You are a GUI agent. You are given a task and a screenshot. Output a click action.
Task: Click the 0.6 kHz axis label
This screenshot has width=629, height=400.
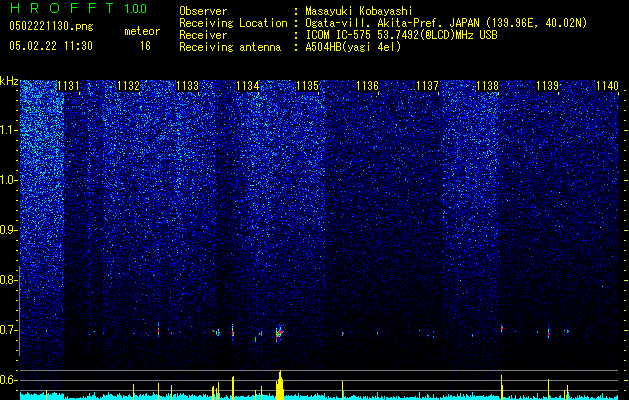[x=8, y=380]
